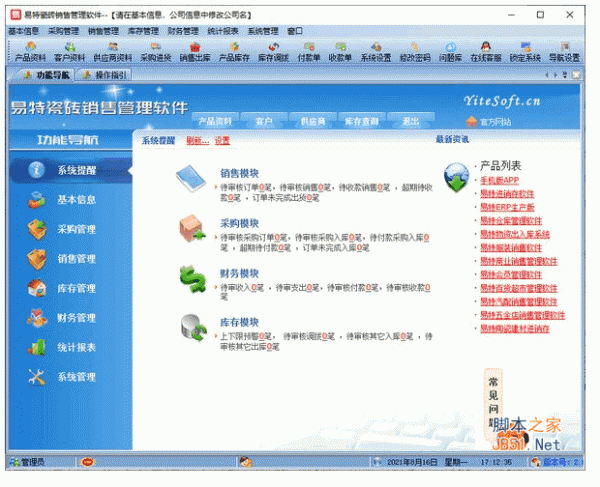The width and height of the screenshot is (600, 487).
Task: Click the 退出 banner button
Action: coord(411,121)
